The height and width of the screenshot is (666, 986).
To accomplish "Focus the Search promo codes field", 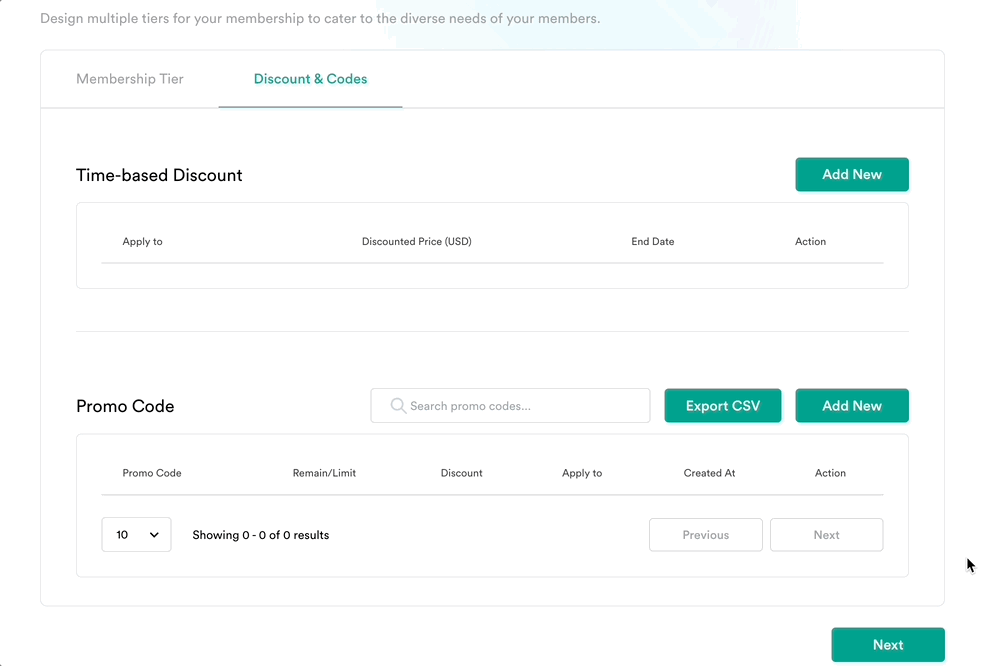I will tap(510, 406).
